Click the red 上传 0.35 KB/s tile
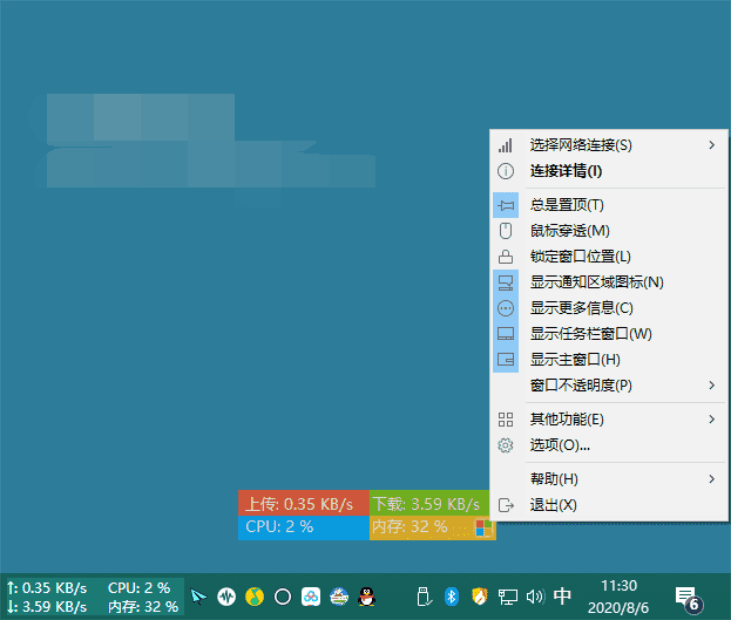Screen dimensions: 731x620 303,503
